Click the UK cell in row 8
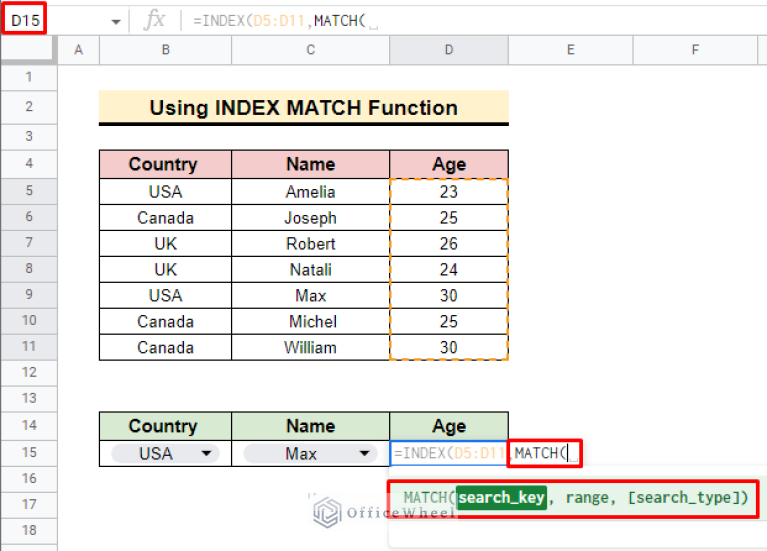 point(165,269)
